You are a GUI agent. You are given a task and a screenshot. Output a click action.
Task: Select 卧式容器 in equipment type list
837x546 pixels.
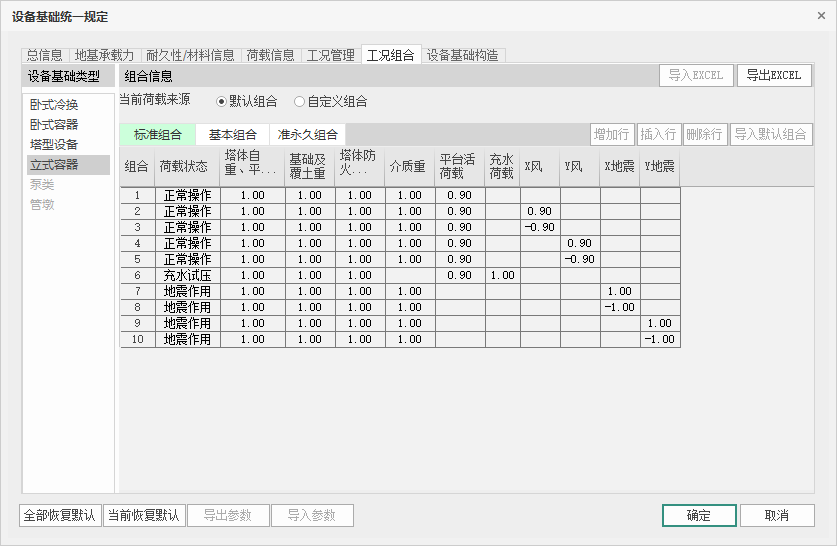(68, 125)
